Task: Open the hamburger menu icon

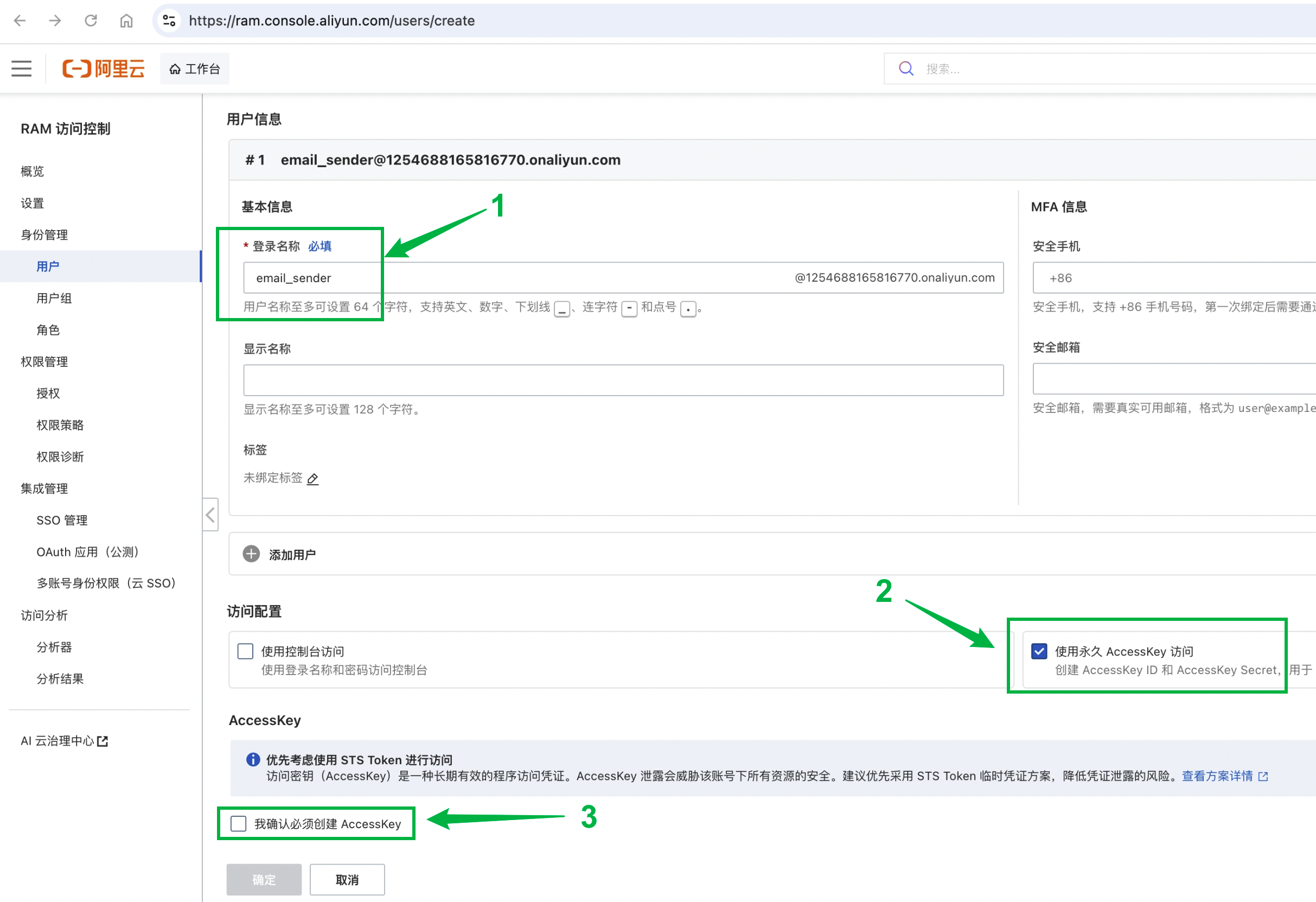Action: click(22, 68)
